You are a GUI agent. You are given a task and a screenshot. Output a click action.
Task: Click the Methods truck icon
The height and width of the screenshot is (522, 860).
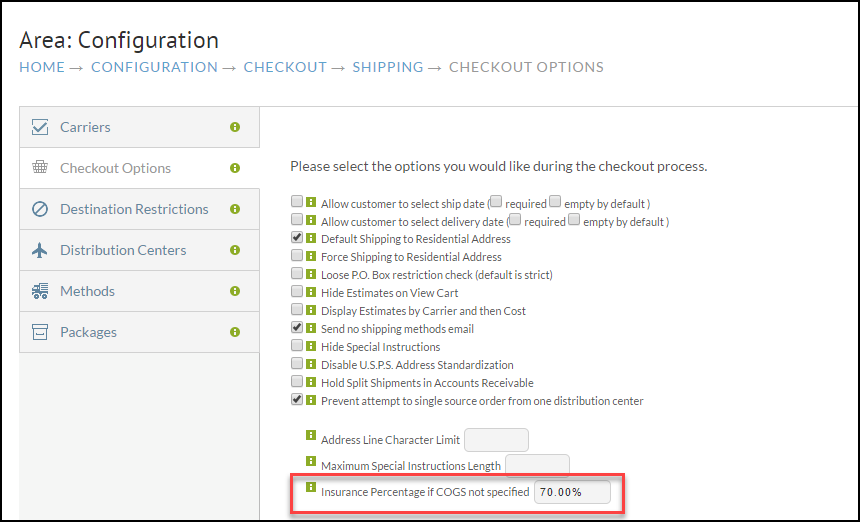tap(40, 291)
